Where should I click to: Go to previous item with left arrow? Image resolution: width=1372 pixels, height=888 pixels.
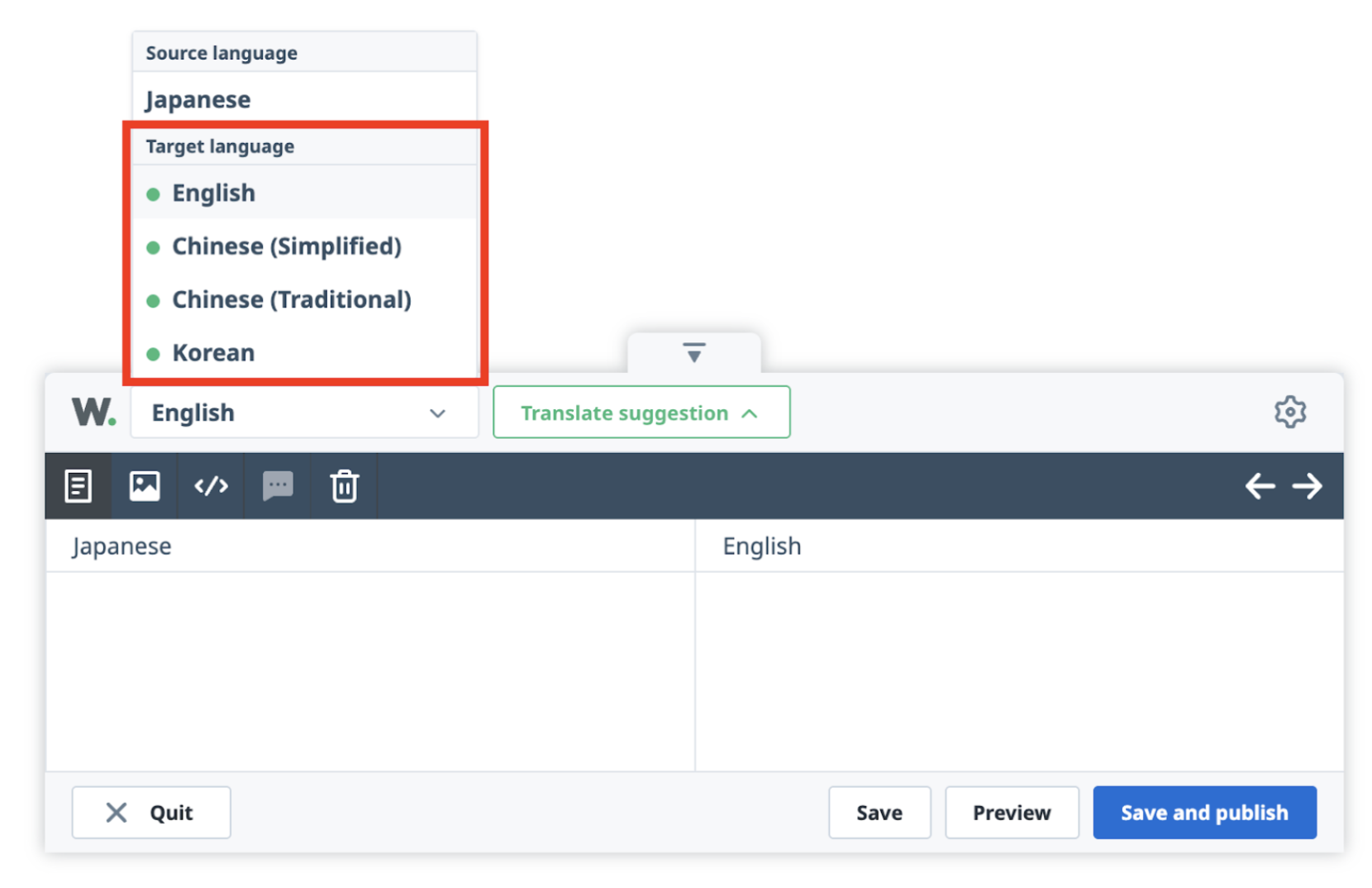[x=1259, y=486]
